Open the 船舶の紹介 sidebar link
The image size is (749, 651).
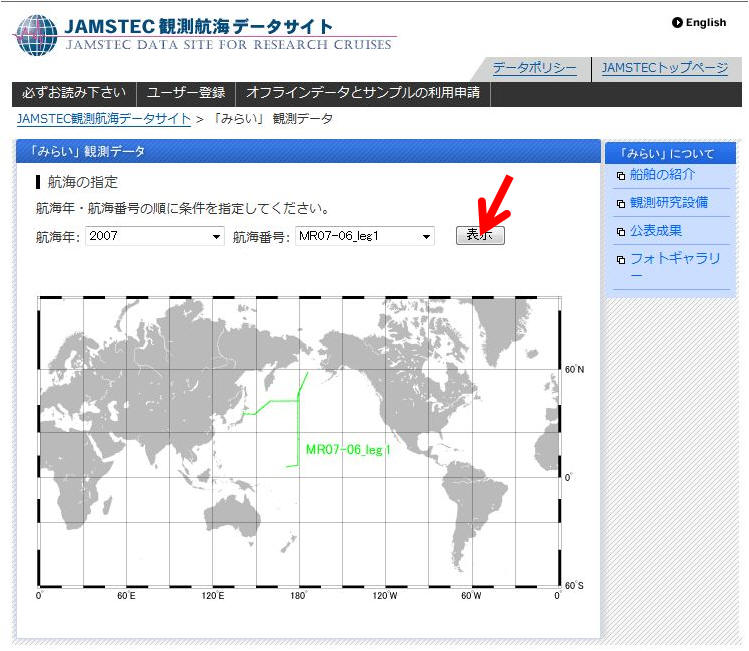pos(662,175)
